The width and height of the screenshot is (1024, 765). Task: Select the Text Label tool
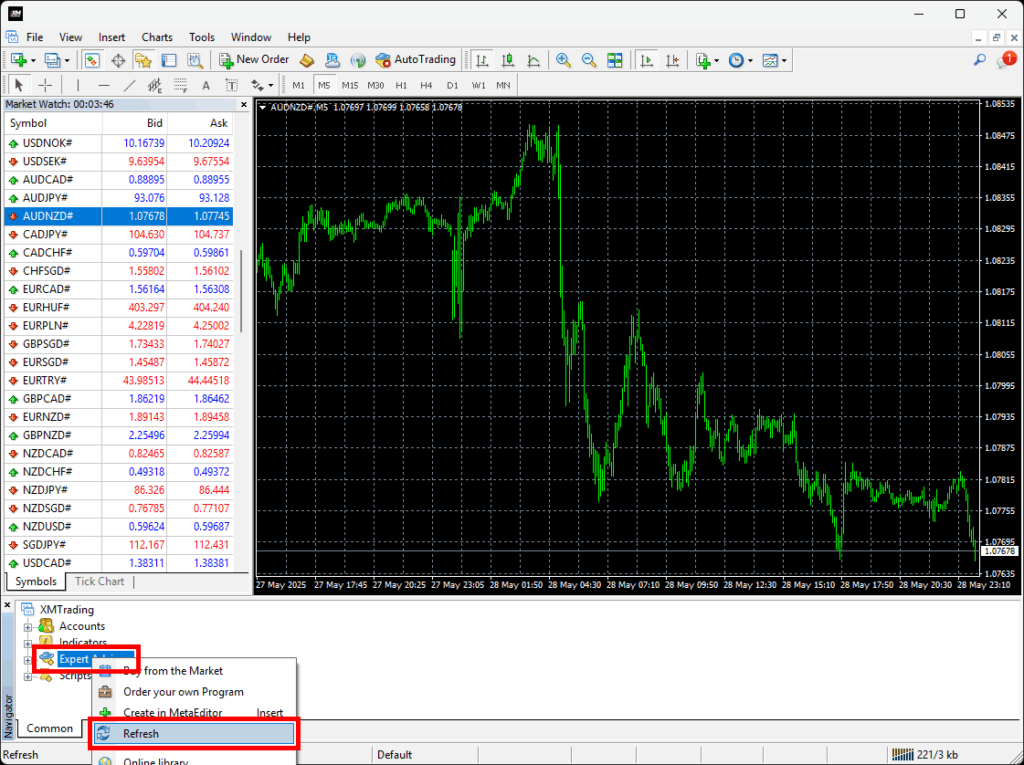coord(231,85)
